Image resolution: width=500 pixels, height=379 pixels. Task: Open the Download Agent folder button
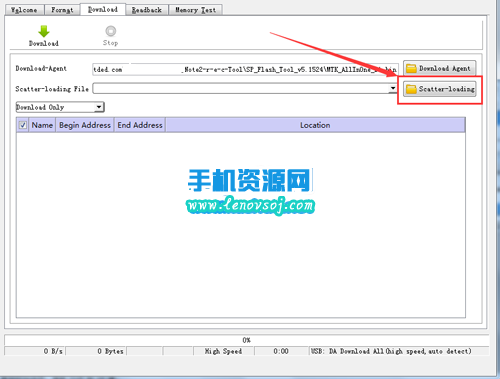439,68
